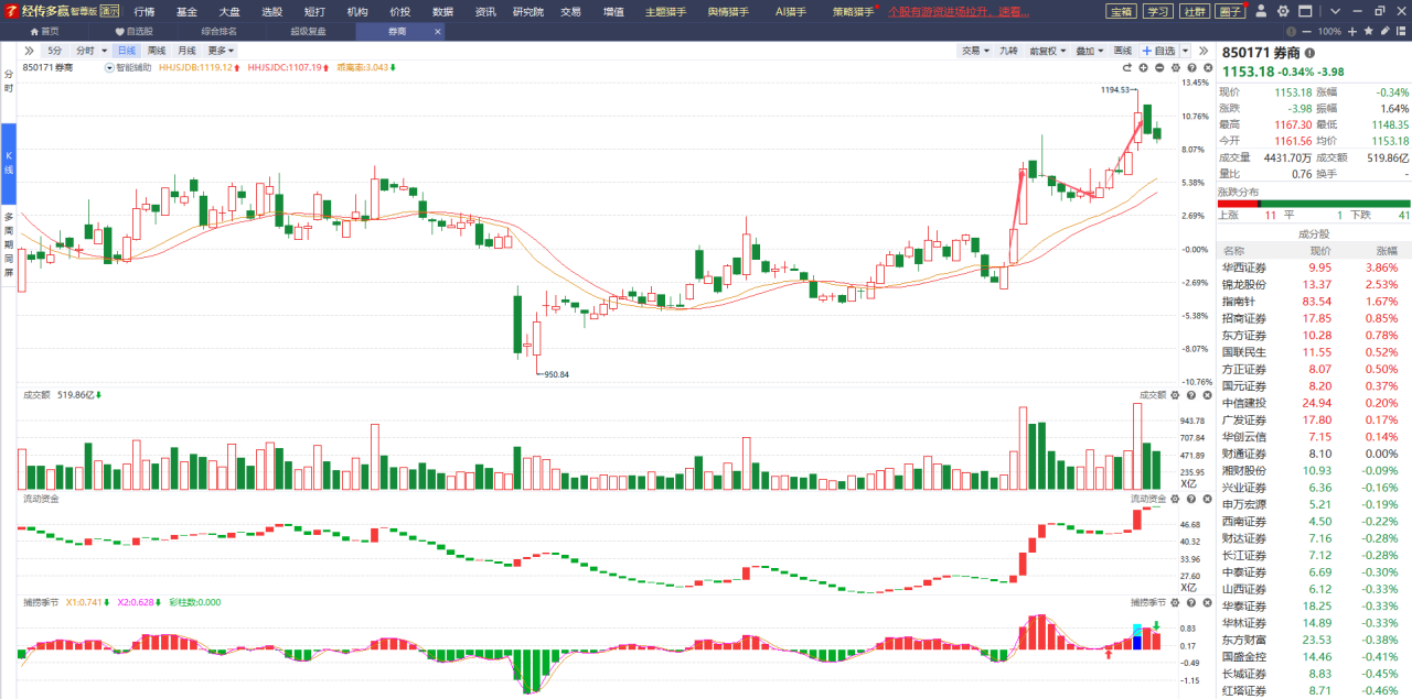The image size is (1413, 700).
Task: Click the share arrow icon above the K-line chart
Action: 1127,68
